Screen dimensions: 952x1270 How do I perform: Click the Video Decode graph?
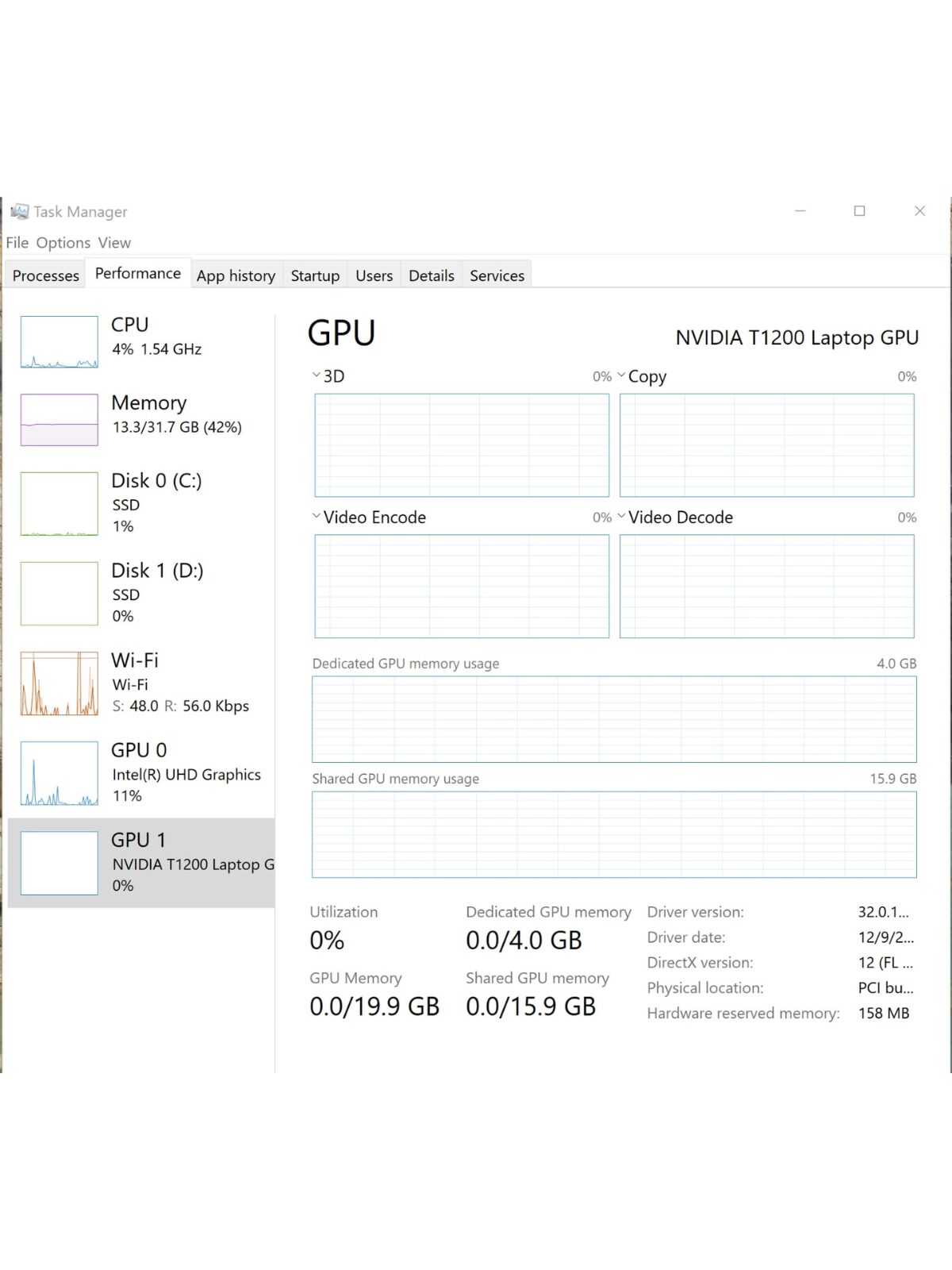(x=767, y=586)
